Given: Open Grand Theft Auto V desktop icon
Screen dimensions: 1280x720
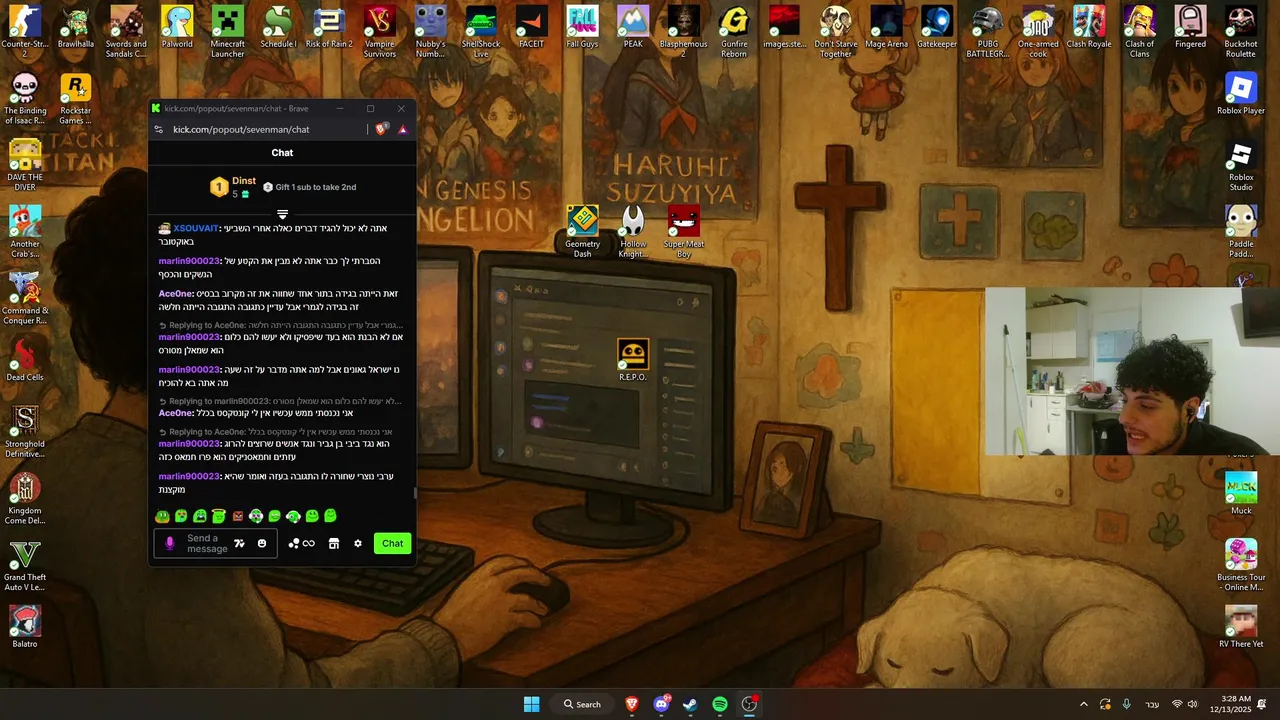Looking at the screenshot, I should coord(25,565).
